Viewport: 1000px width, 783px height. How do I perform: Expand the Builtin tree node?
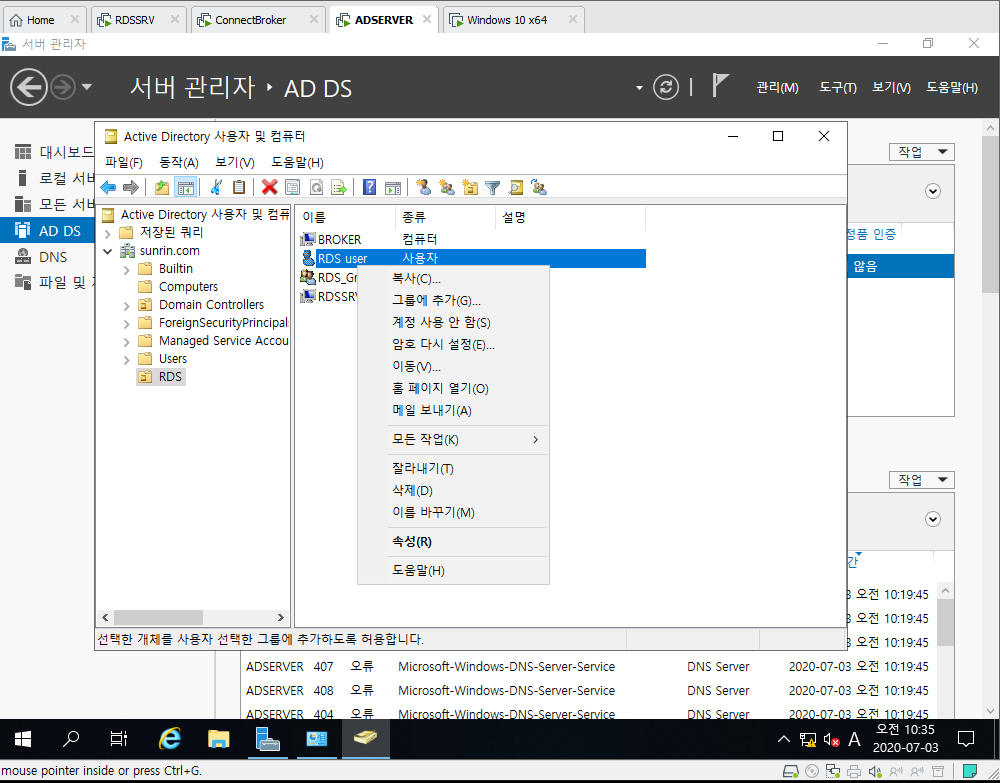pyautogui.click(x=126, y=270)
